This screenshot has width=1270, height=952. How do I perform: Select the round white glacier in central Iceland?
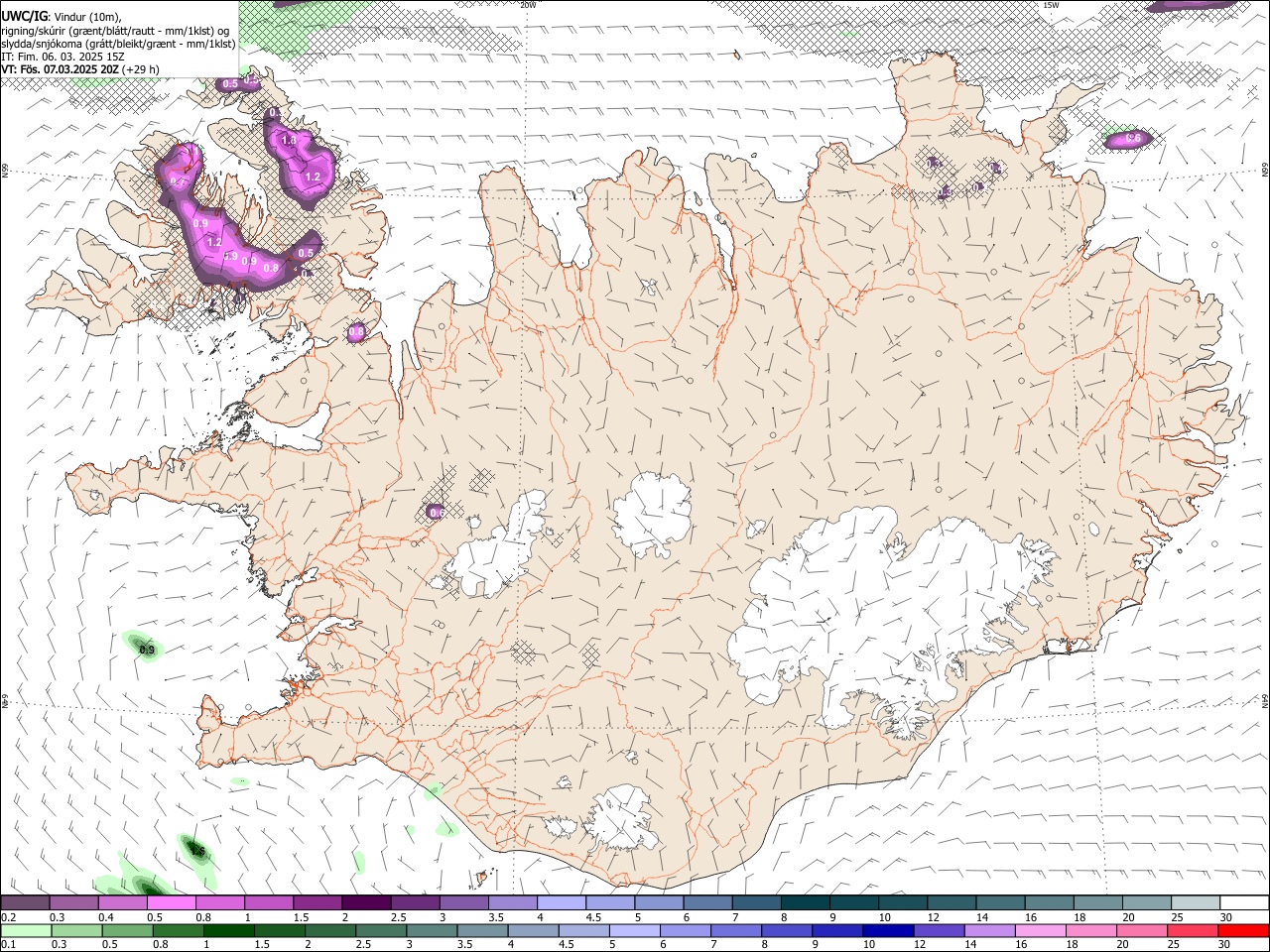tap(652, 516)
